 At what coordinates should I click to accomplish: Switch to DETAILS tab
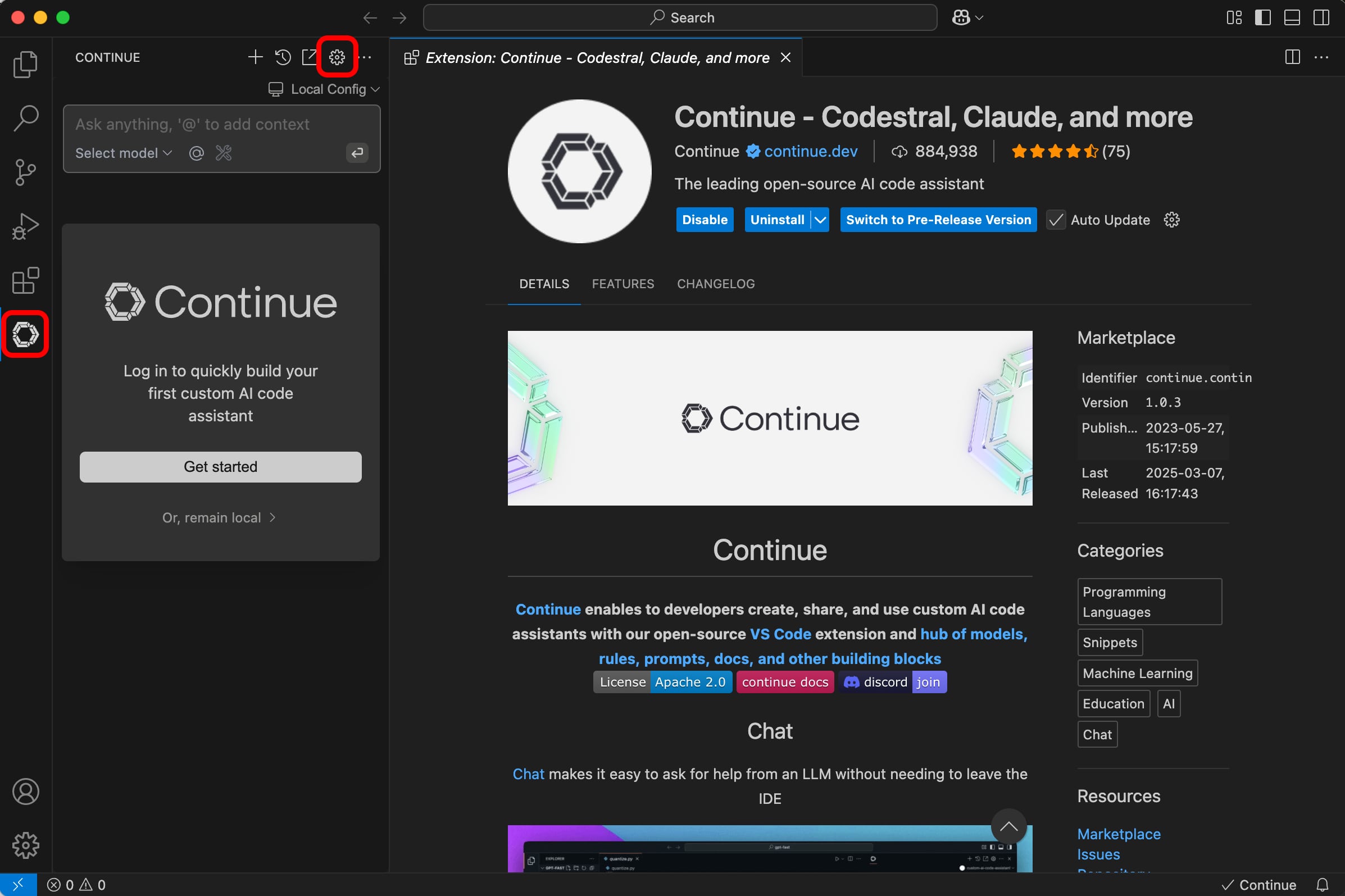point(544,284)
